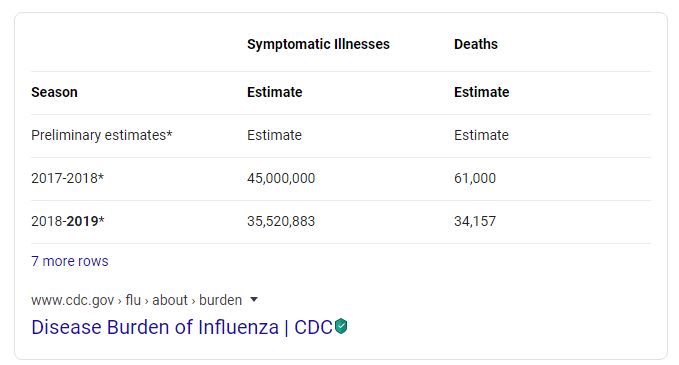The height and width of the screenshot is (365, 679).
Task: Click the green verified shield icon
Action: (x=341, y=326)
